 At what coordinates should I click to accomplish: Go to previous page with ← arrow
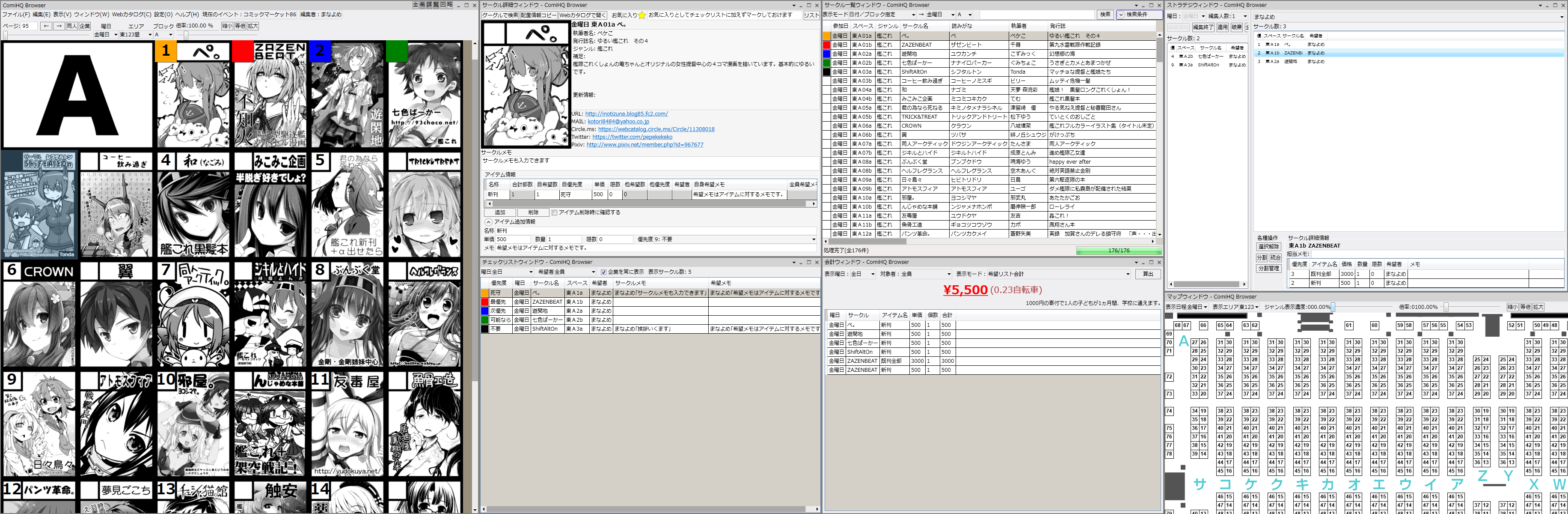point(46,26)
